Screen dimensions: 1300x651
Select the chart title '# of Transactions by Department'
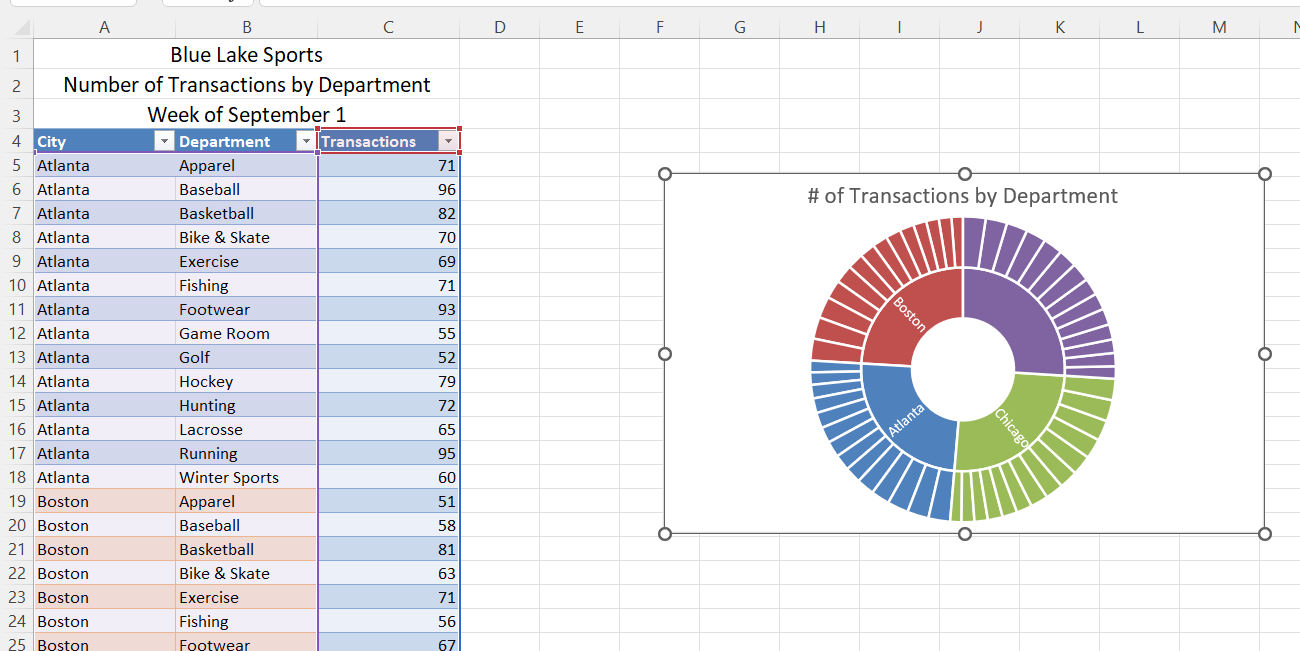point(963,196)
